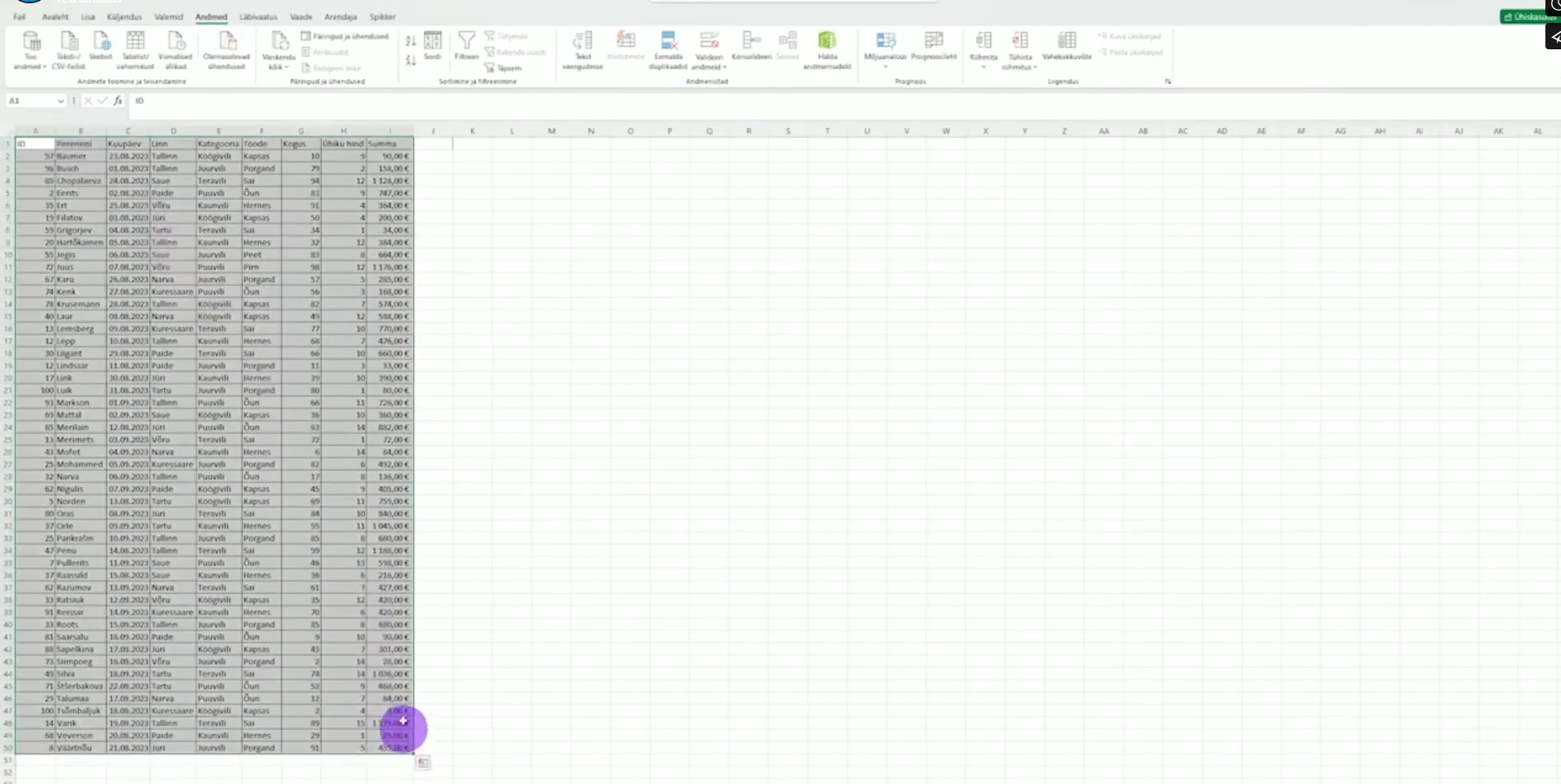Click the Konsolideeri icon
The image size is (1561, 784).
click(x=751, y=41)
